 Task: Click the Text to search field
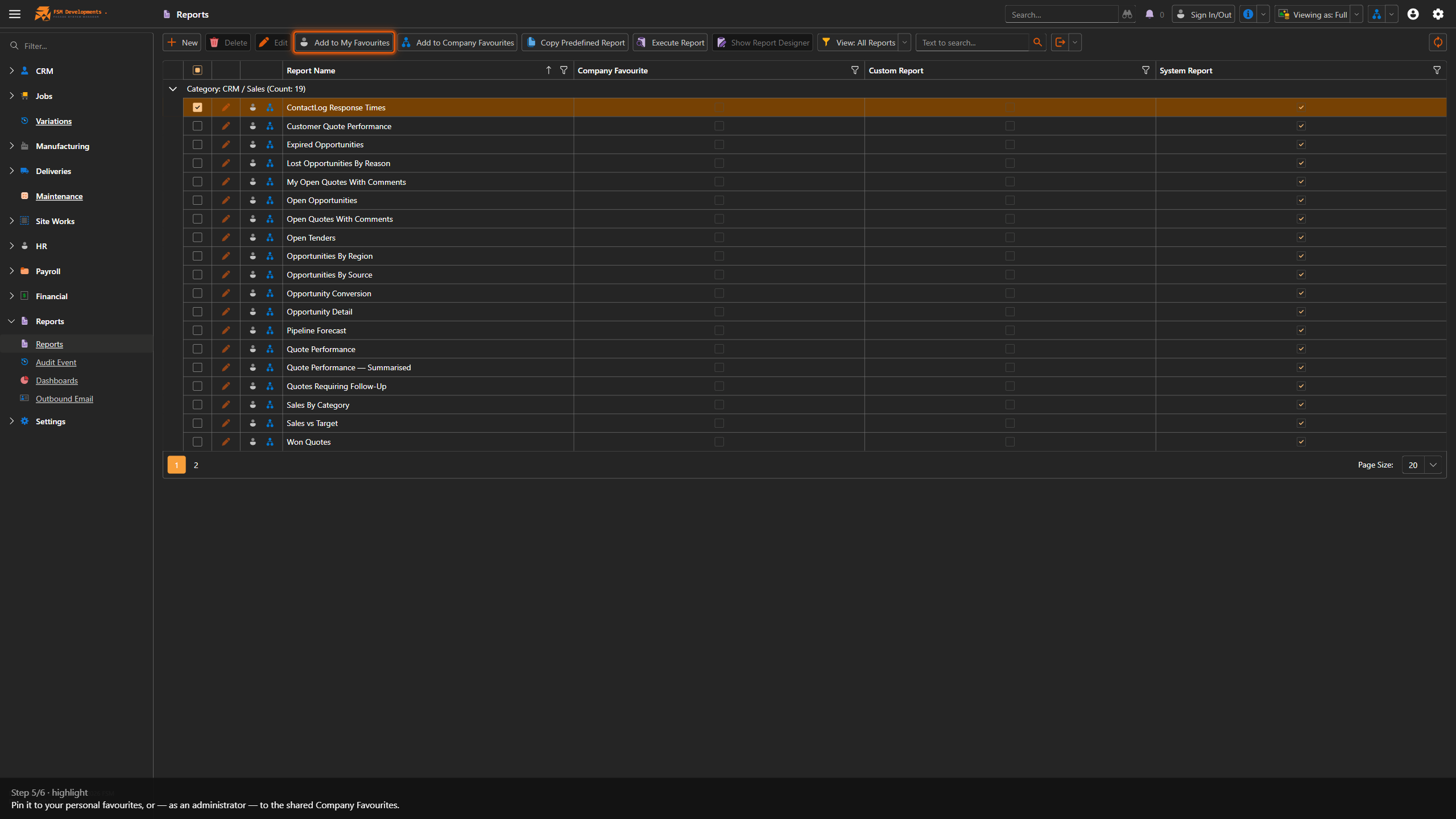[972, 42]
